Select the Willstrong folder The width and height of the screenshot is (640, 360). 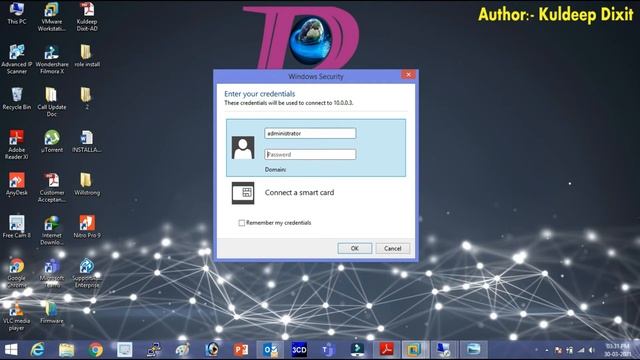click(87, 184)
